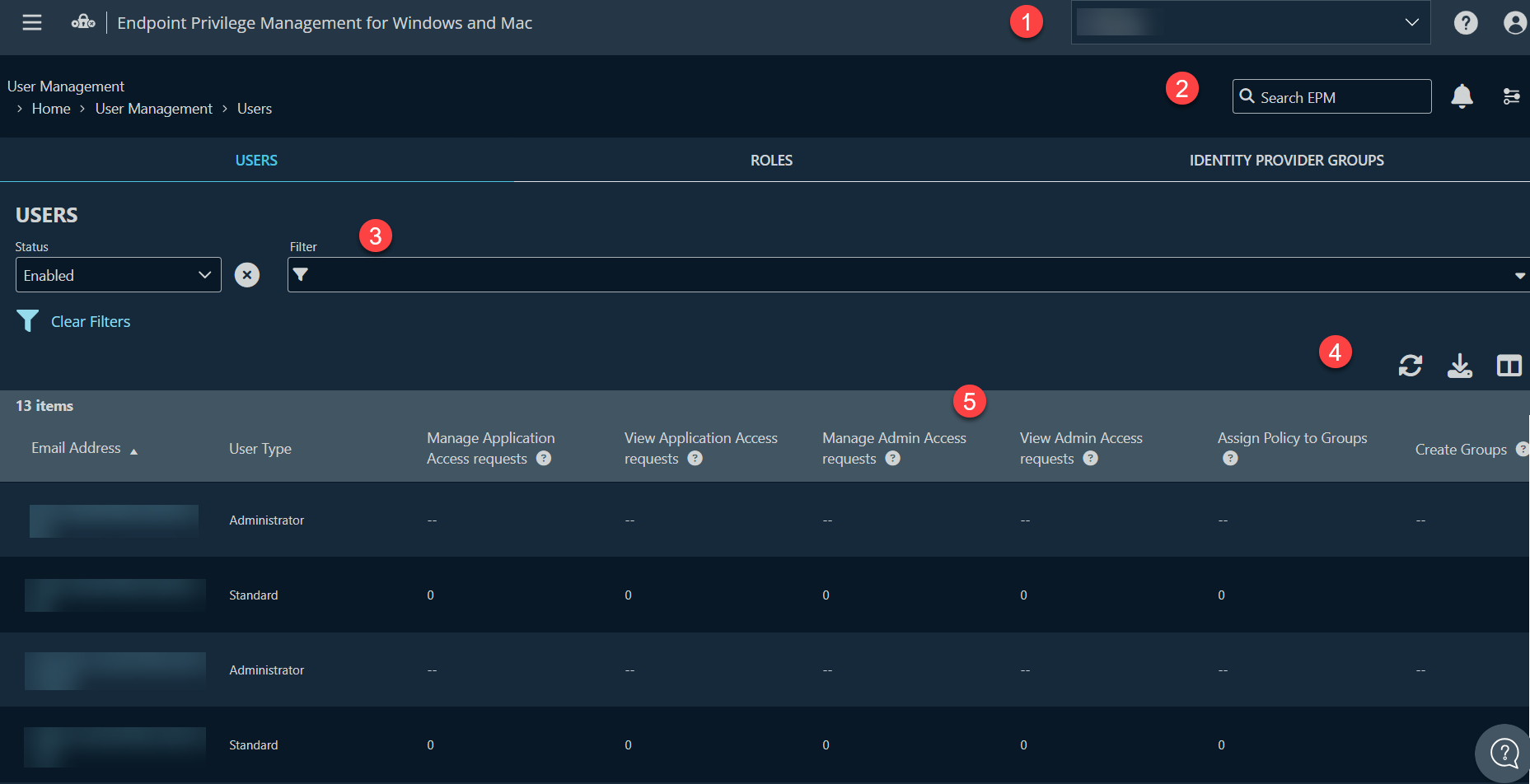Clear the Status selection with the X icon

point(247,275)
